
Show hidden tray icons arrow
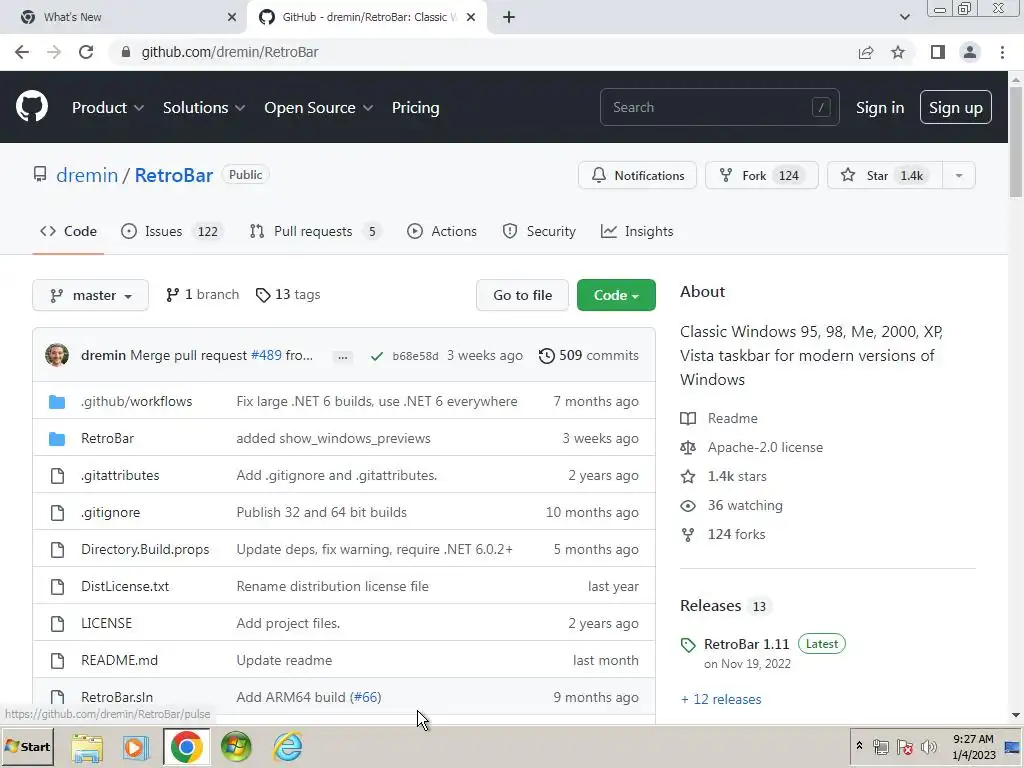coord(859,746)
